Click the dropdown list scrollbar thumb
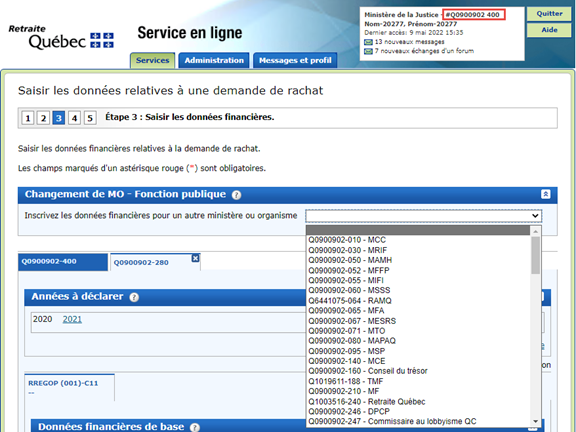576x432 pixels. [536, 255]
